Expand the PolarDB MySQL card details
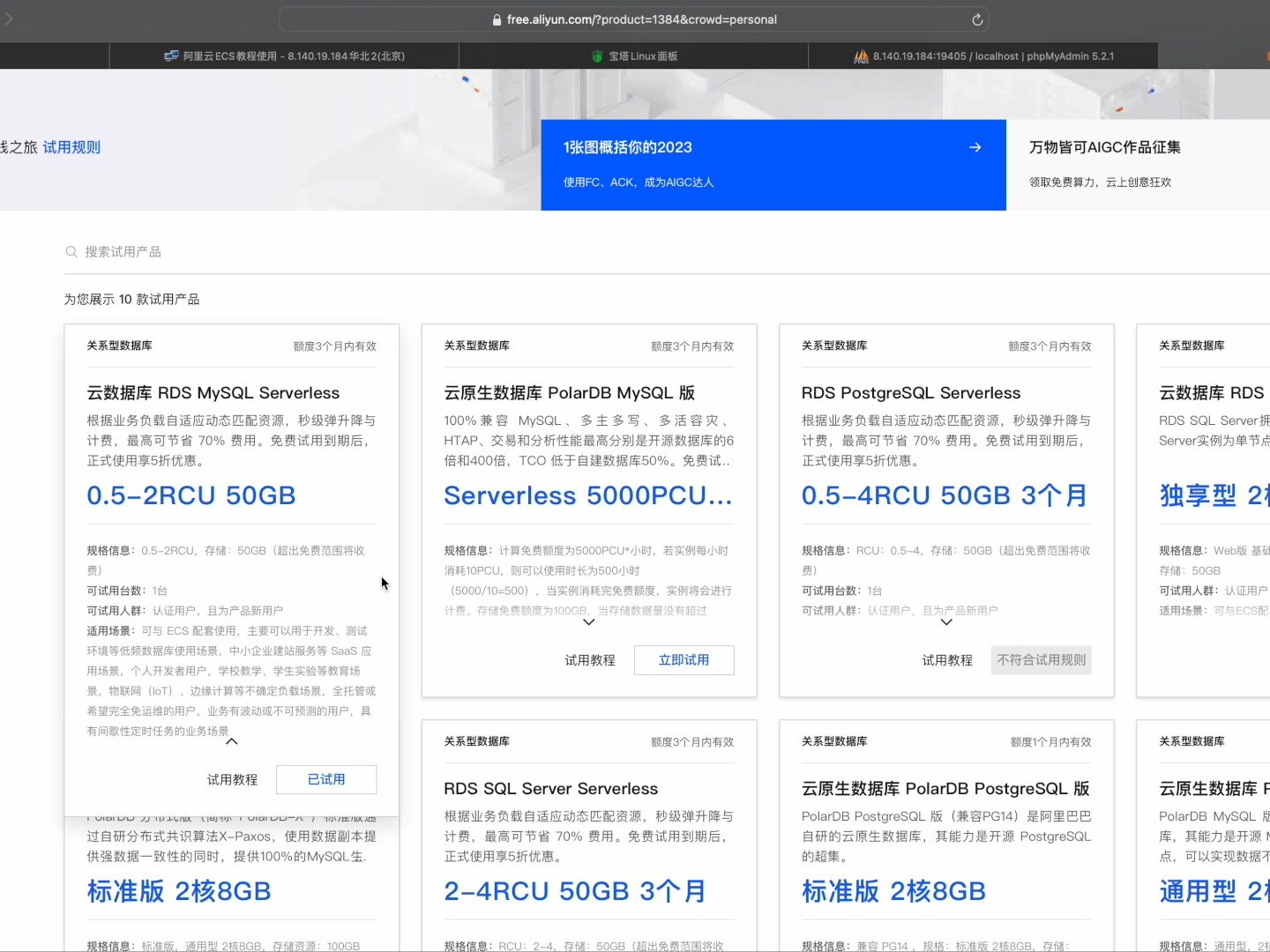Viewport: 1270px width, 952px height. (x=589, y=622)
